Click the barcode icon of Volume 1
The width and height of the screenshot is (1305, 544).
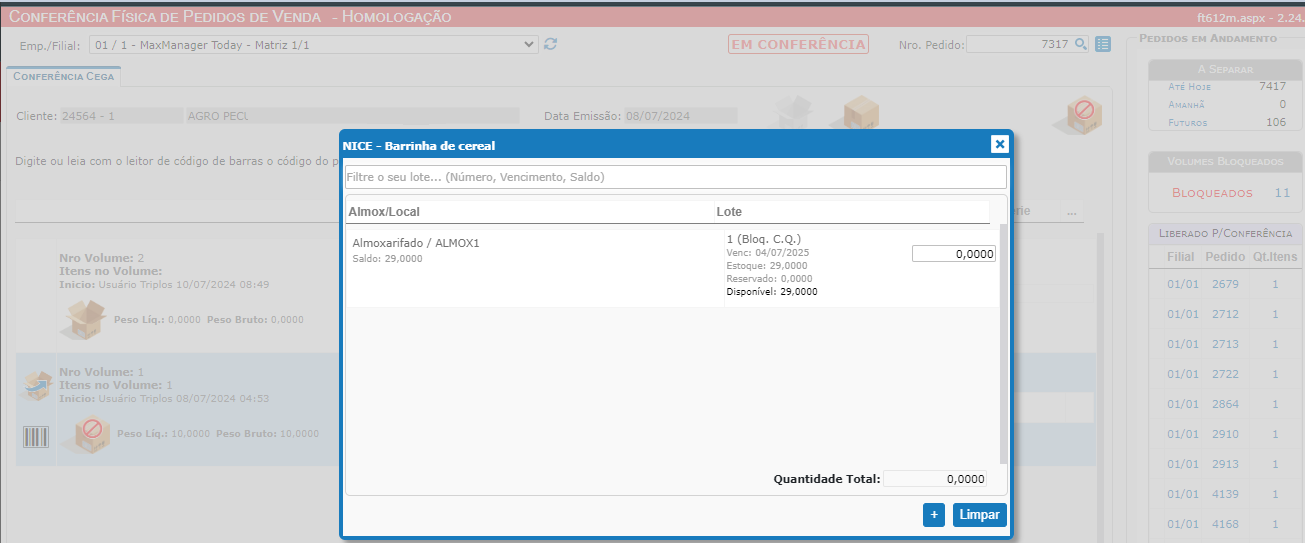(x=36, y=437)
